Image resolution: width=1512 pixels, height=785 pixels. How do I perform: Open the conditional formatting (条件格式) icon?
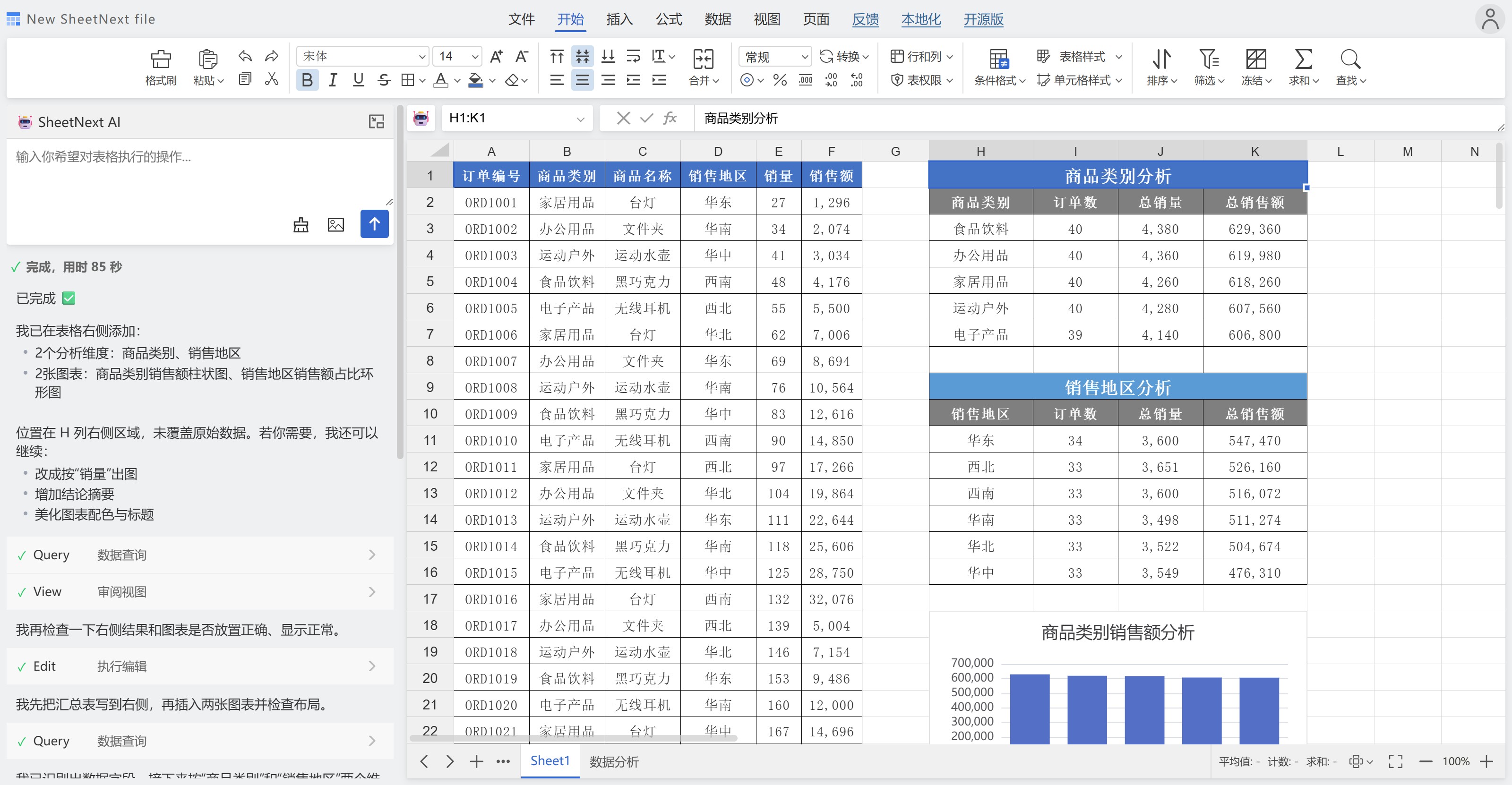pyautogui.click(x=998, y=59)
